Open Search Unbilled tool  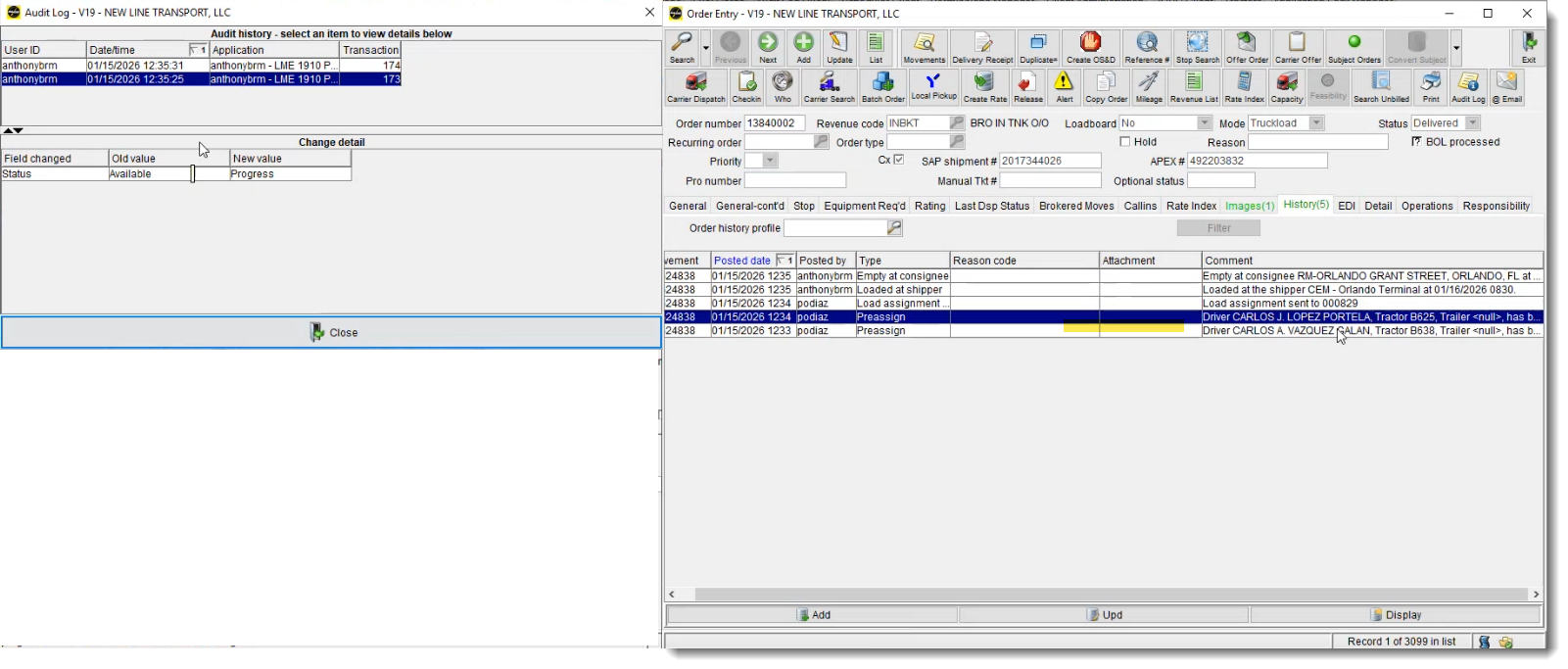[1381, 86]
